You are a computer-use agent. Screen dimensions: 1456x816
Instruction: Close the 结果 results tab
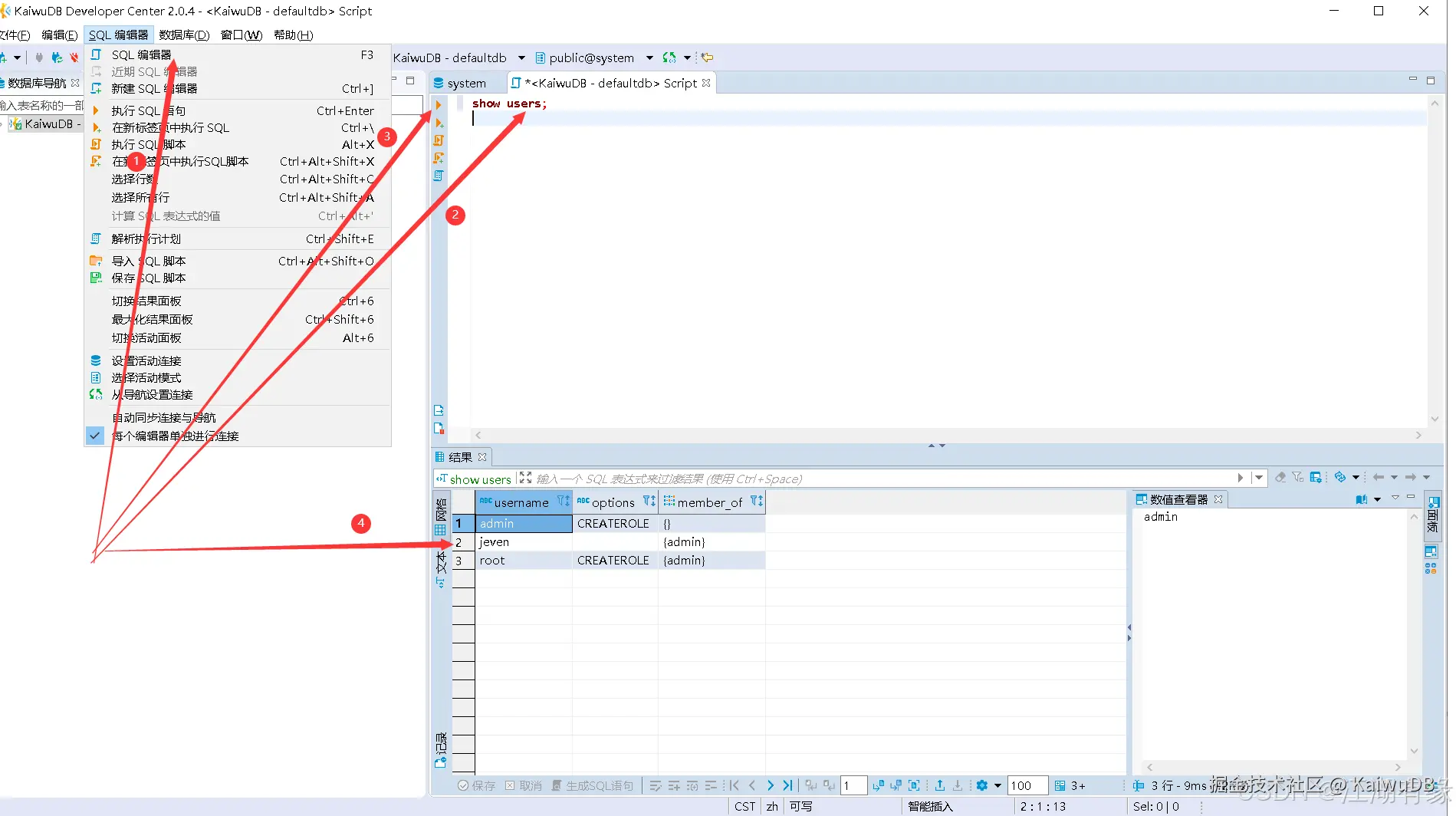pyautogui.click(x=482, y=457)
